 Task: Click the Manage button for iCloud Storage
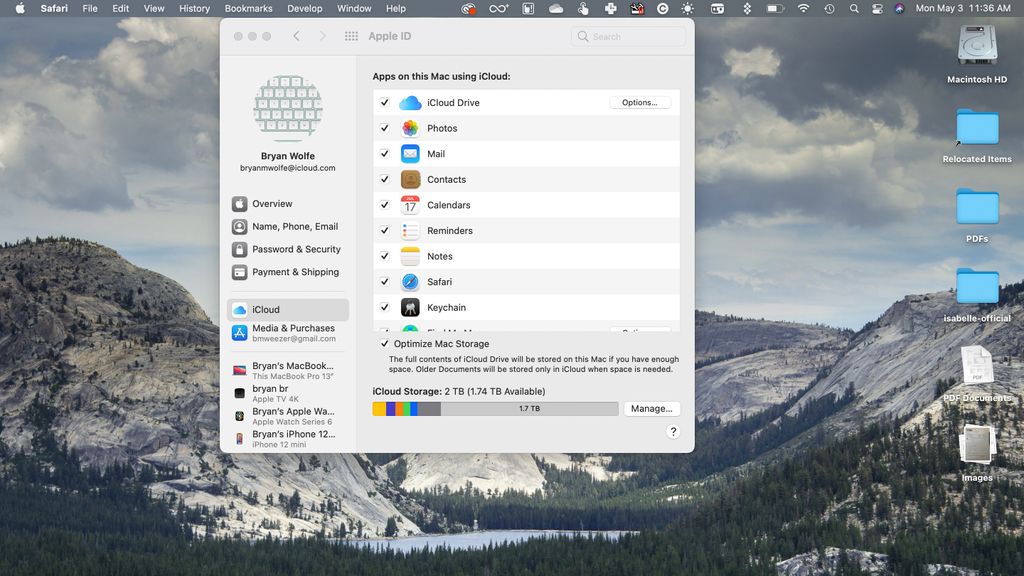click(651, 408)
